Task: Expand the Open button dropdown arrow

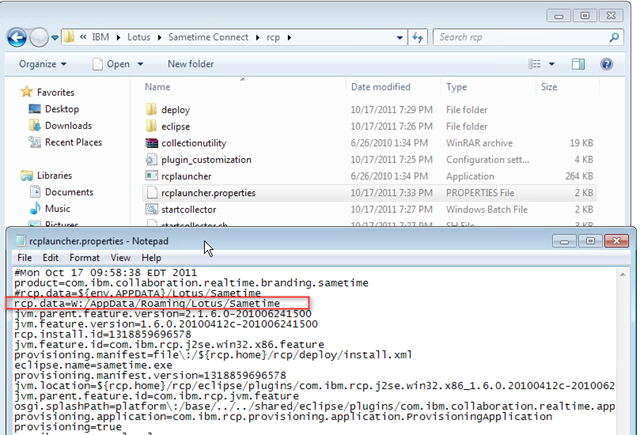Action: (x=140, y=64)
